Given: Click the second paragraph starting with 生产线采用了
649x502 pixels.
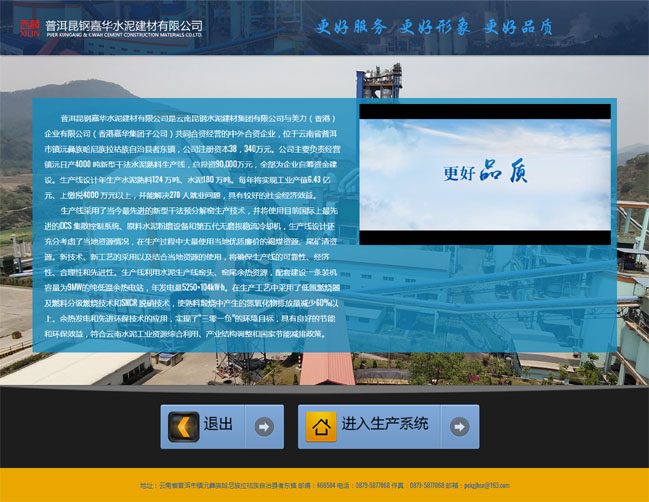Looking at the screenshot, I should coord(195,272).
